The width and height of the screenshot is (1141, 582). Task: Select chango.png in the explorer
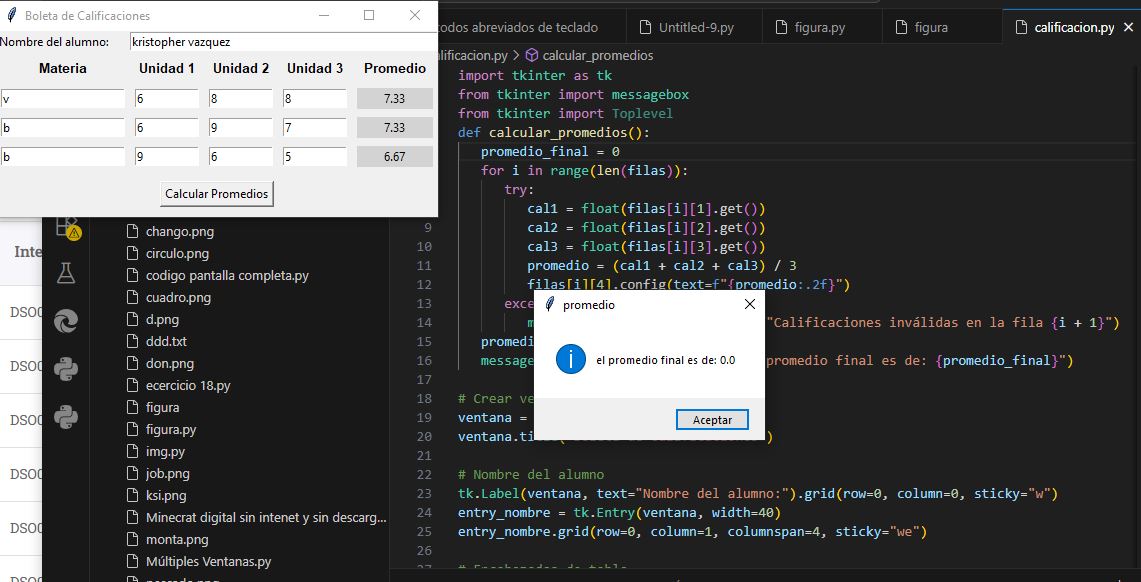click(x=179, y=231)
